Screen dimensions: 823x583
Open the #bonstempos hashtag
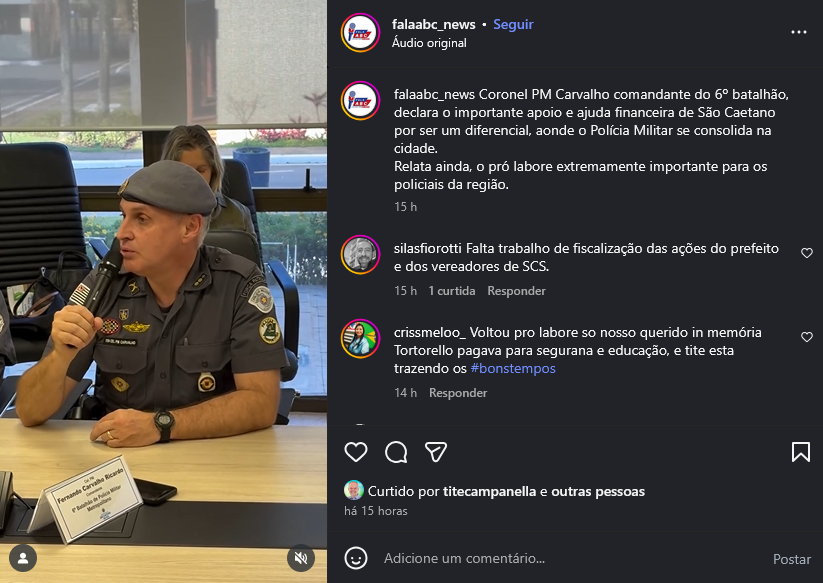(x=513, y=368)
